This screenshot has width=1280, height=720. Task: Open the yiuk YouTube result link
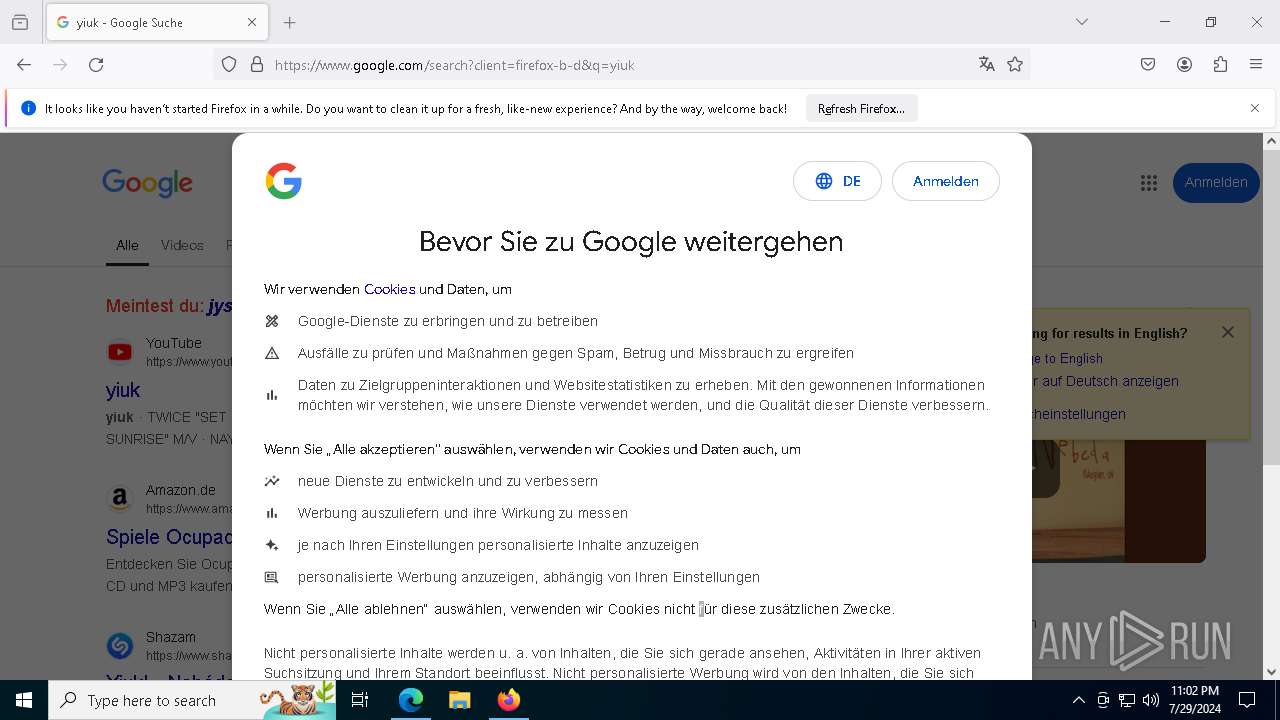(123, 390)
